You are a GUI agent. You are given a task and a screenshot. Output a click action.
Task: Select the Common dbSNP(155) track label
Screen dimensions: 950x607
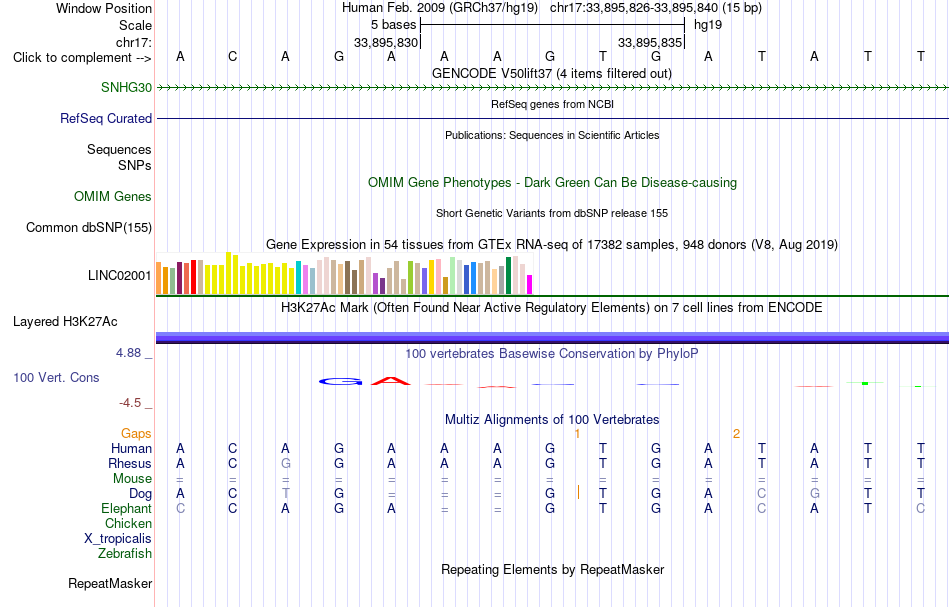(88, 227)
